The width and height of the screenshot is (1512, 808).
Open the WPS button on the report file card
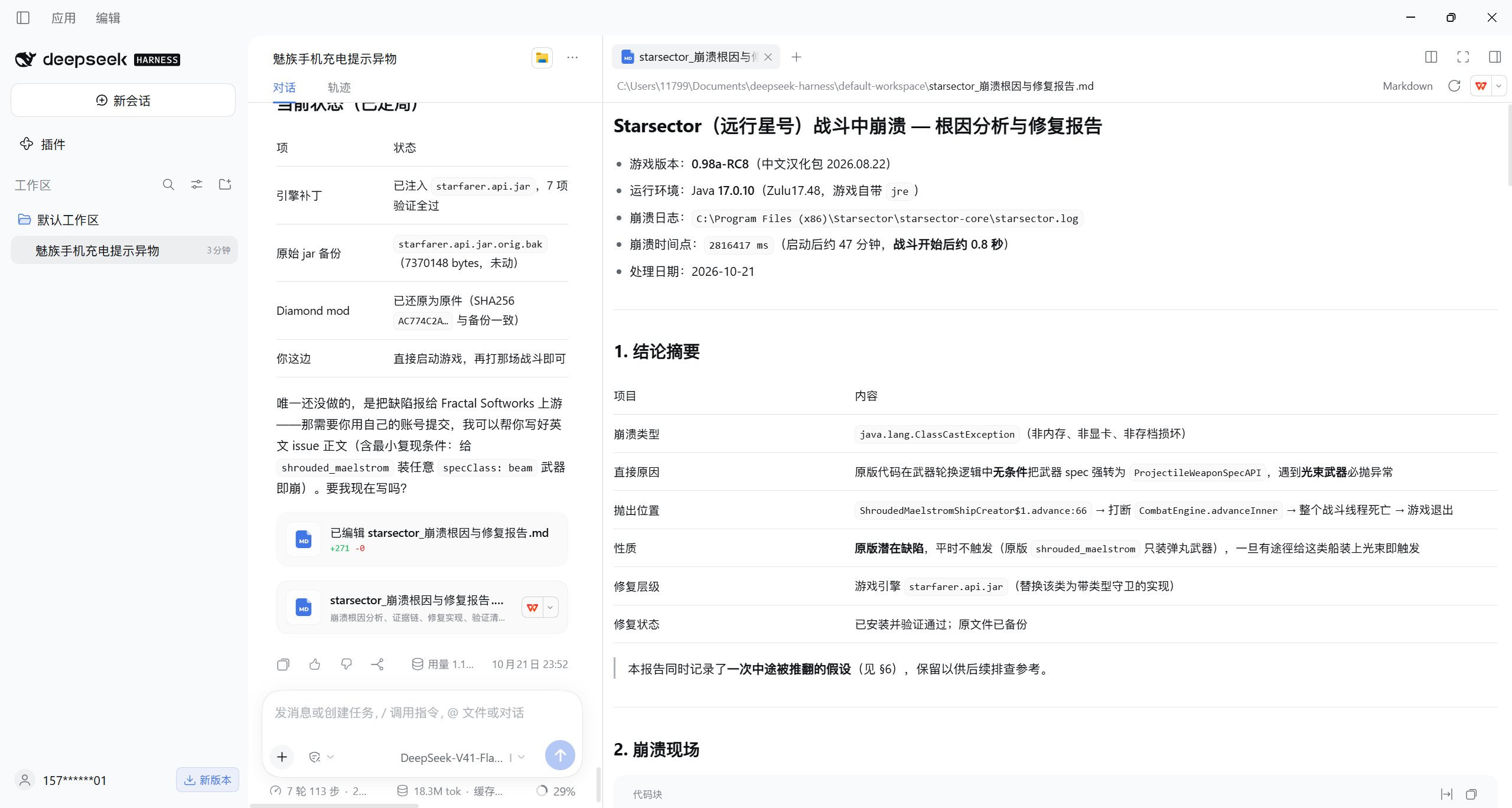point(533,607)
